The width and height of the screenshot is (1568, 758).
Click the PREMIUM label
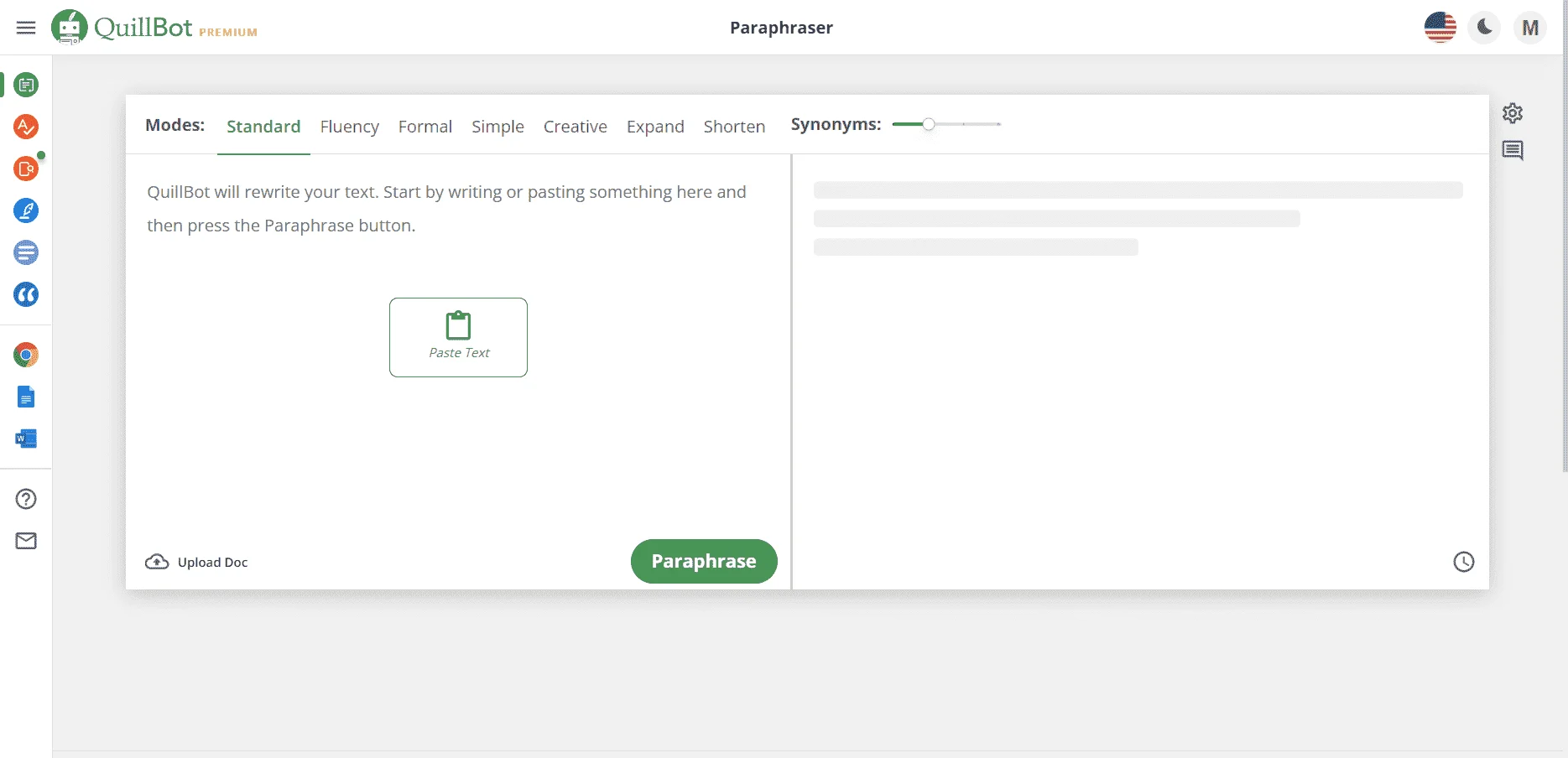pyautogui.click(x=228, y=33)
